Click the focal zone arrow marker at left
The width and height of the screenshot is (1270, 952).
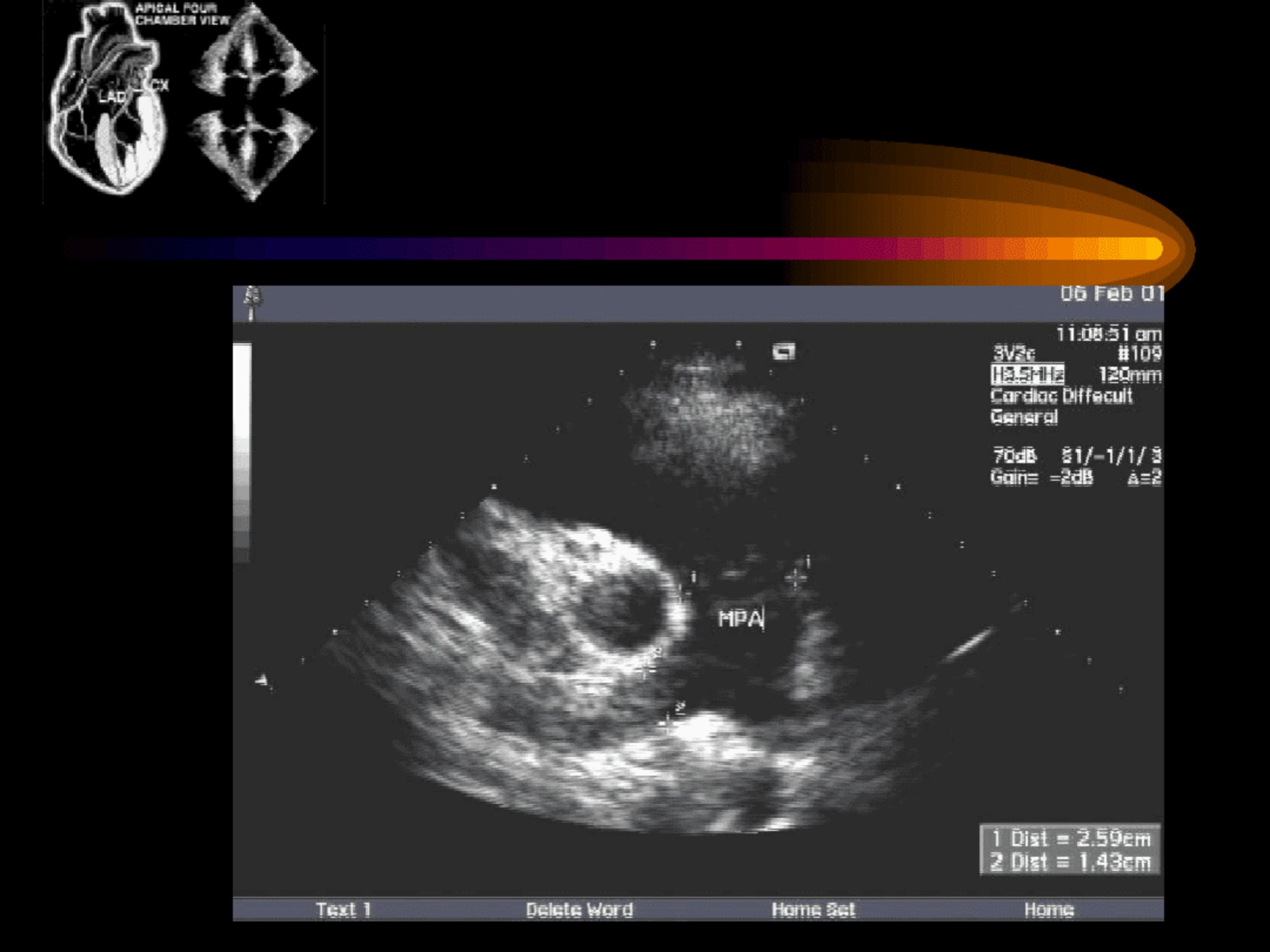click(263, 681)
